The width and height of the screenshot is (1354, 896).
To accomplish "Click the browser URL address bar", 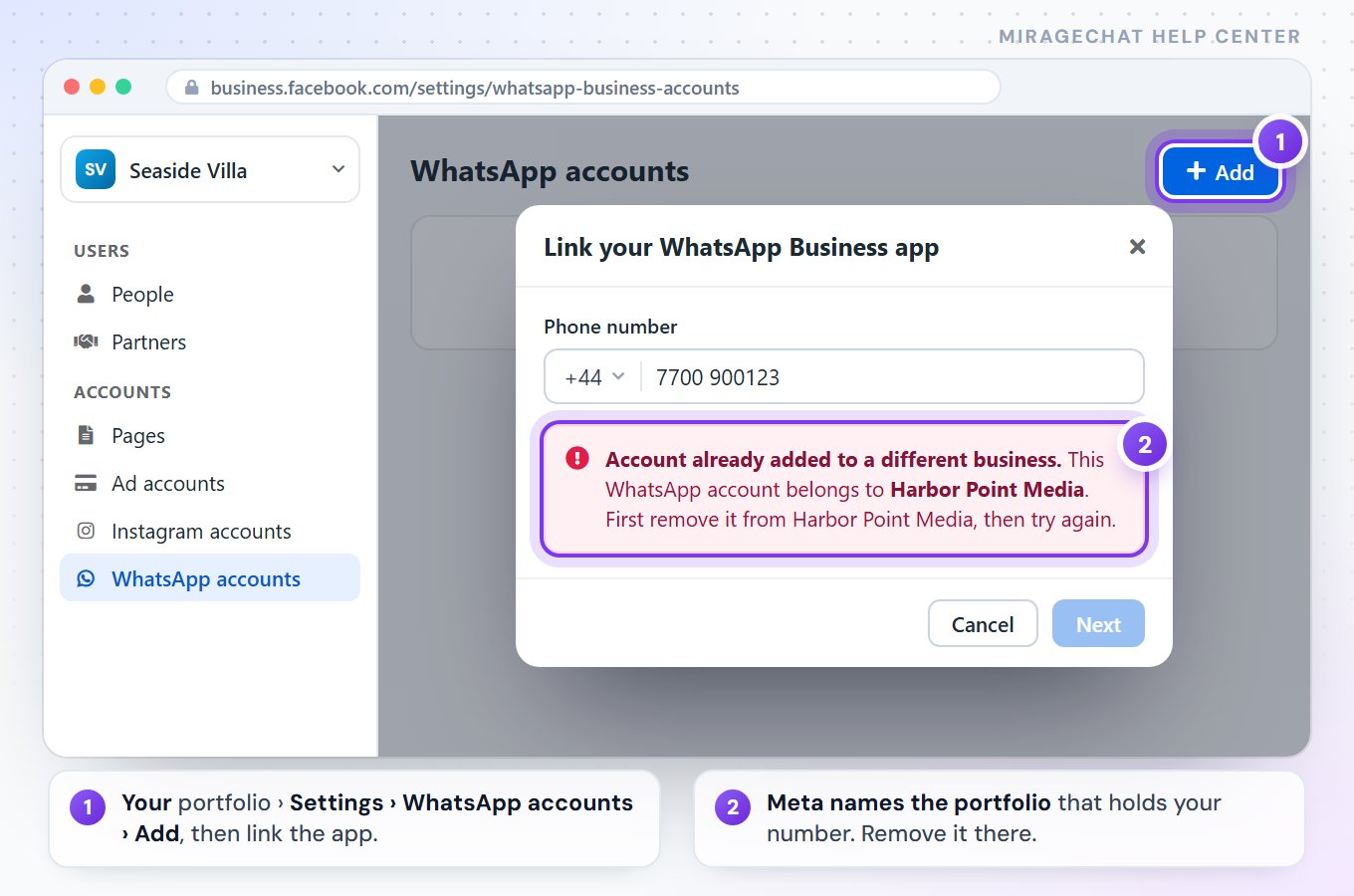I will 582,88.
